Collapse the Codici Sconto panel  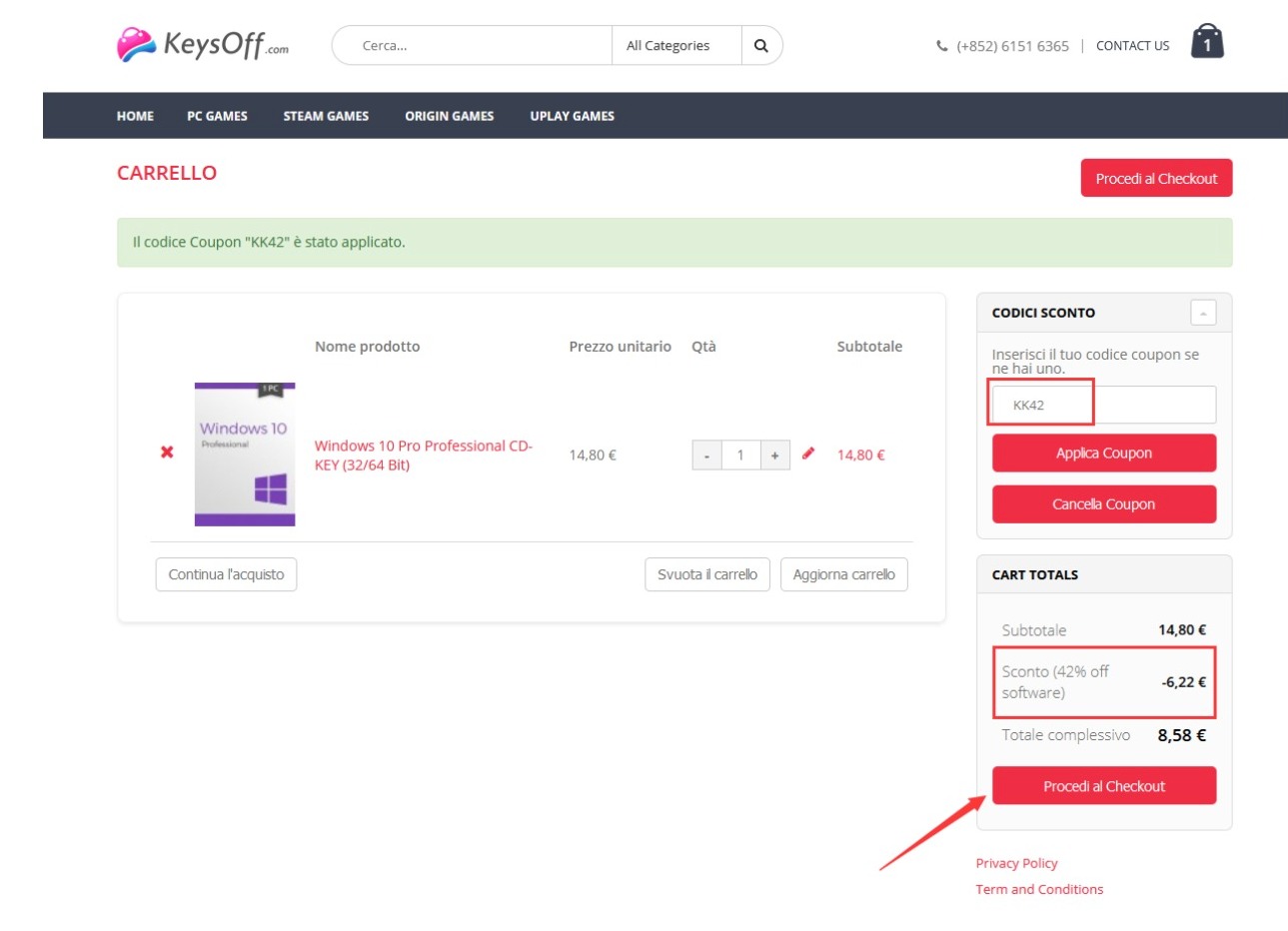pyautogui.click(x=1203, y=313)
